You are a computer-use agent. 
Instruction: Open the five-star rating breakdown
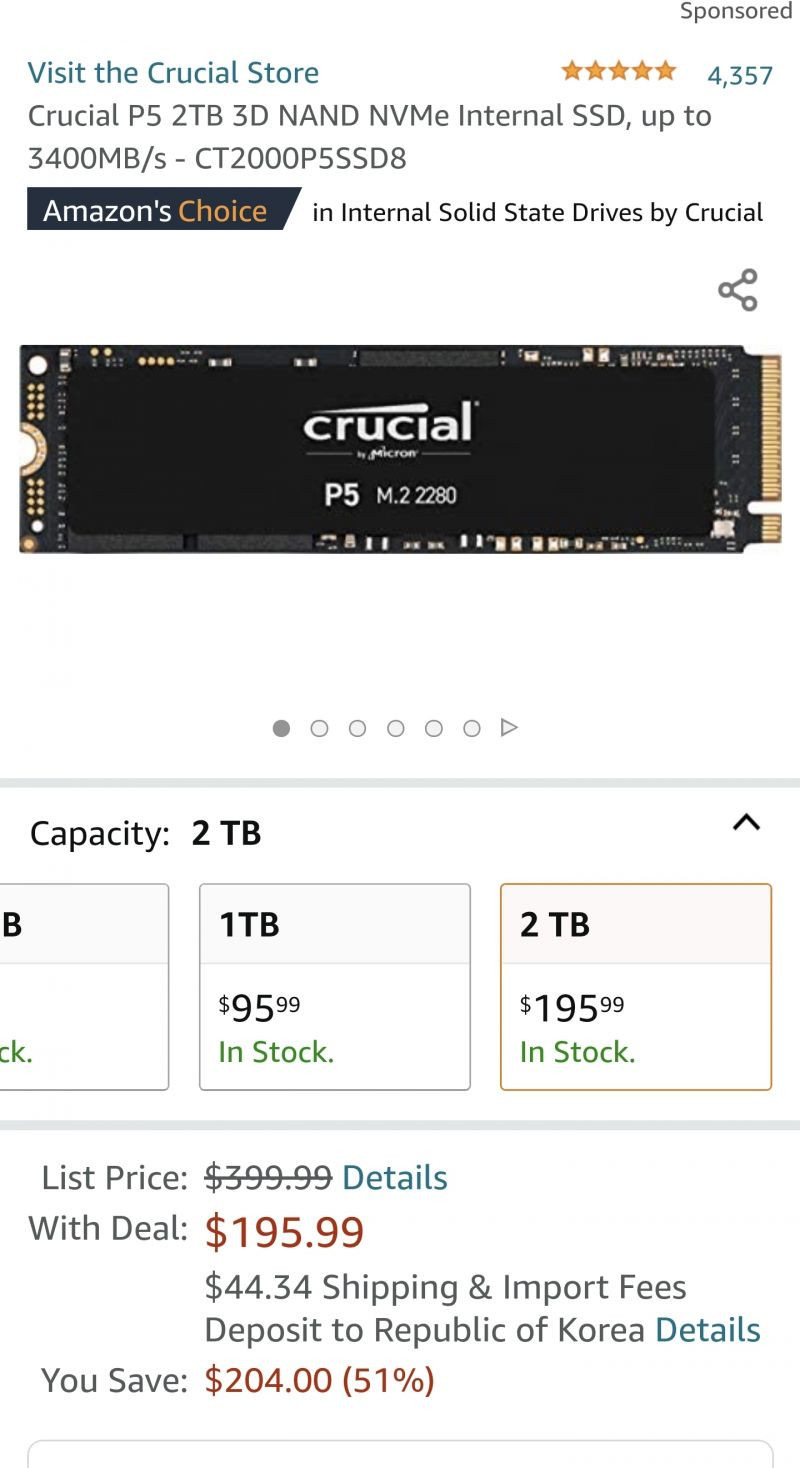619,72
